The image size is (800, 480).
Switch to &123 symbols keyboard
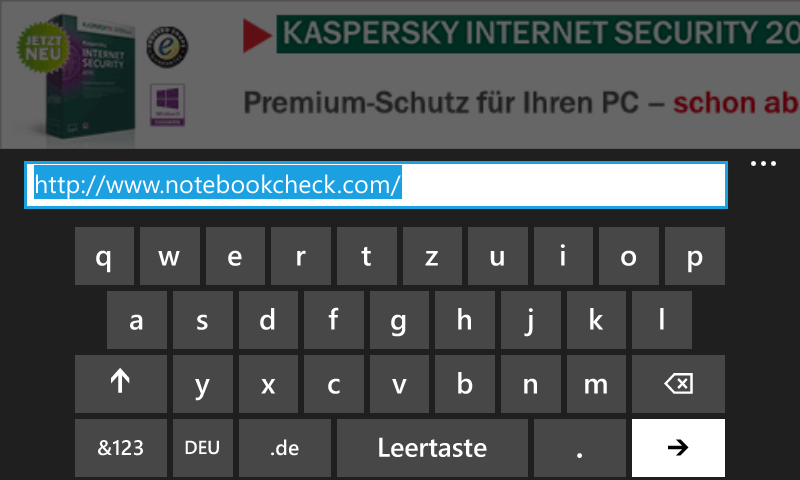coord(120,448)
